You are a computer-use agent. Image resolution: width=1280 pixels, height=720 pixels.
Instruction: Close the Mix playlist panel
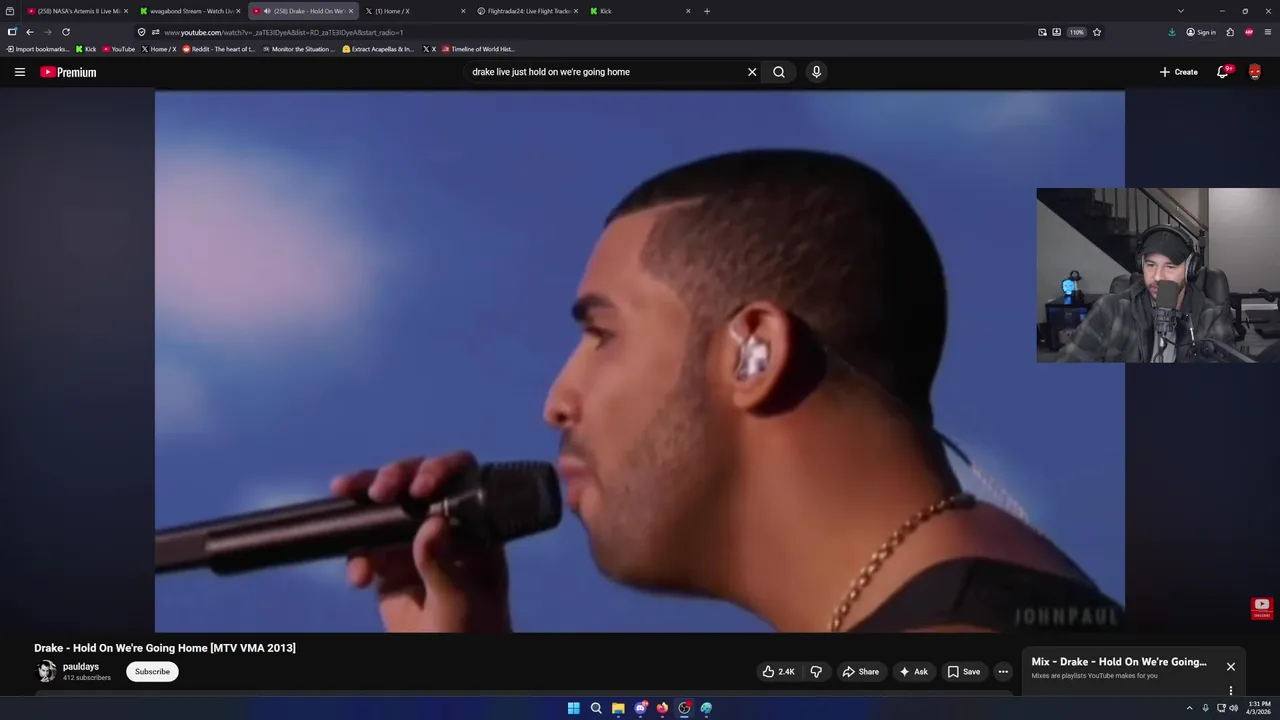(1231, 667)
